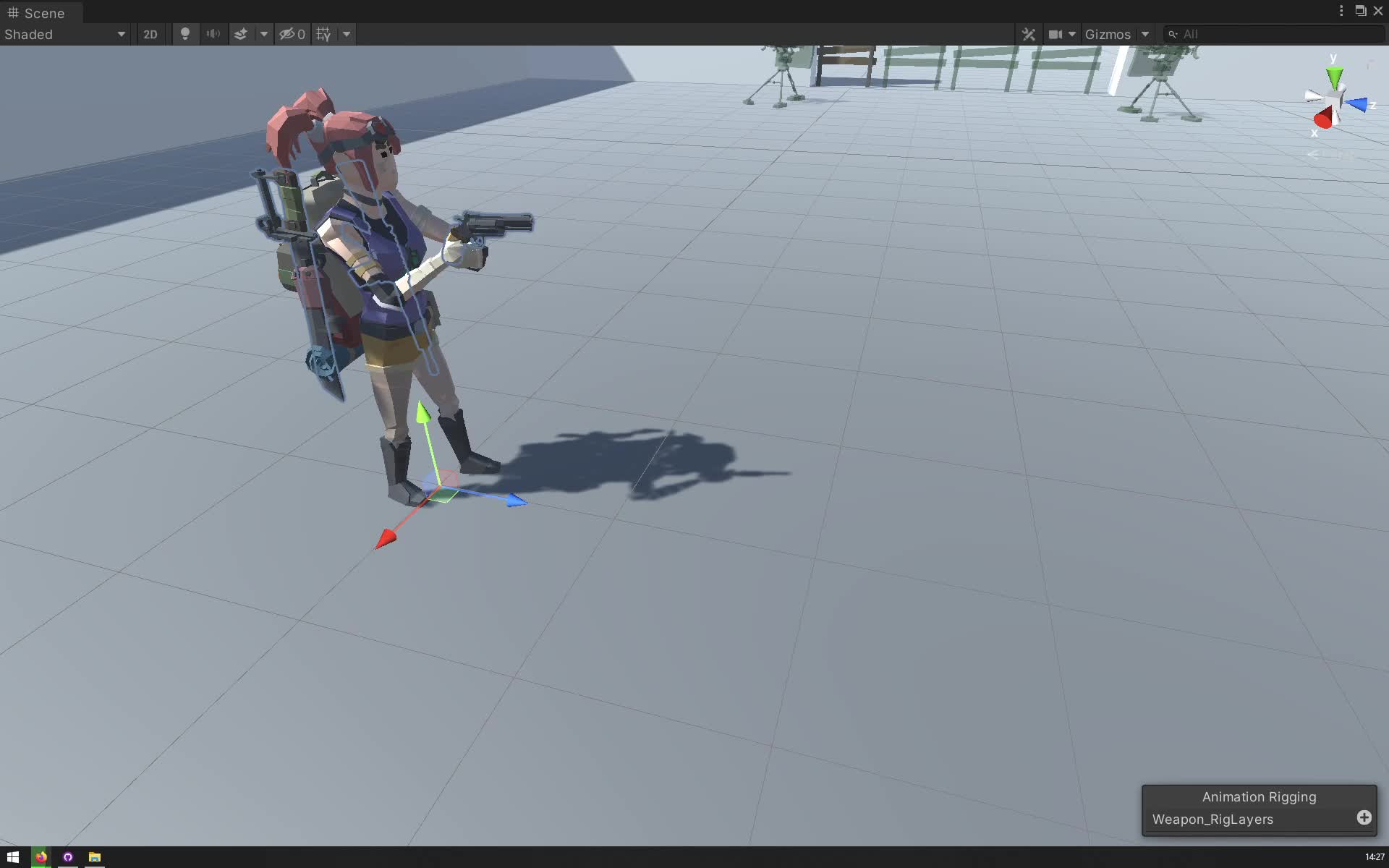Enable the 2D toggle in the Scene toolbar
1389x868 pixels.
tap(150, 34)
